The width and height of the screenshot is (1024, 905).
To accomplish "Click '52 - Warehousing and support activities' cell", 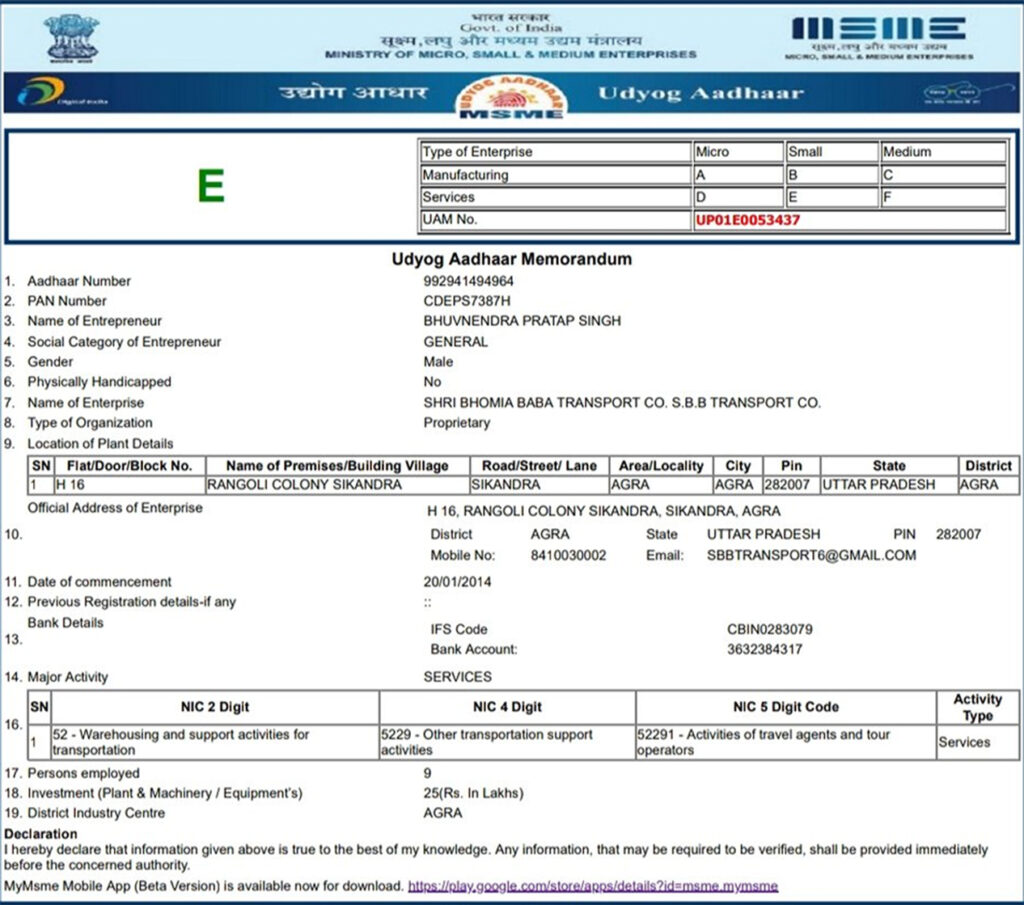I will coord(215,742).
